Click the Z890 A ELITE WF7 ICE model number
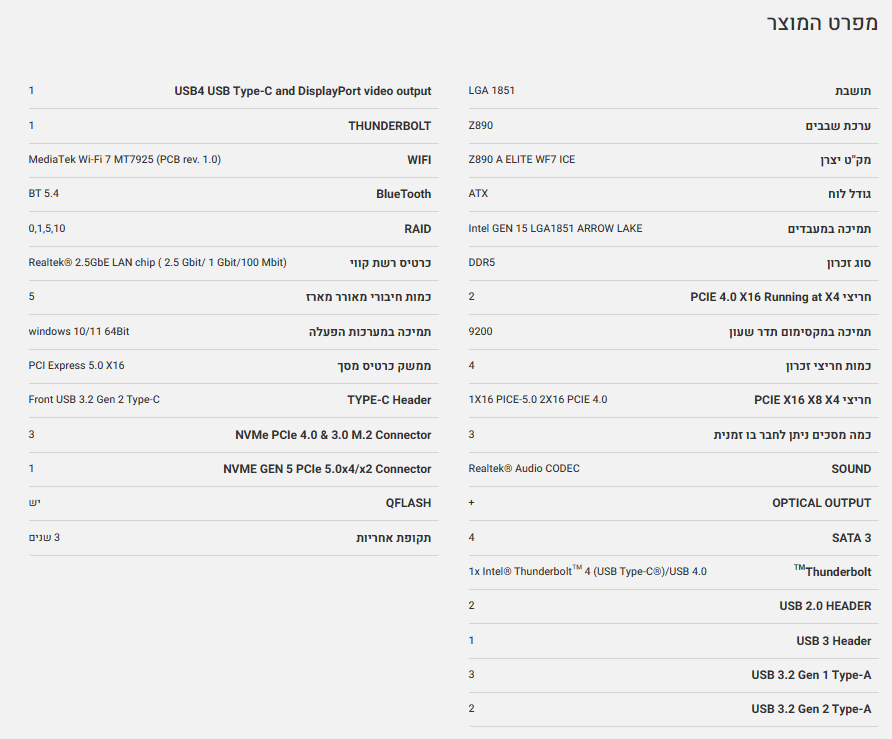 [x=521, y=160]
